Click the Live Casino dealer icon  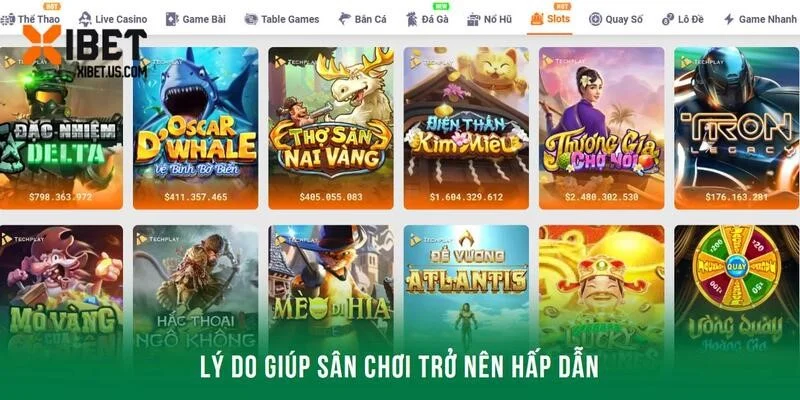click(x=85, y=19)
